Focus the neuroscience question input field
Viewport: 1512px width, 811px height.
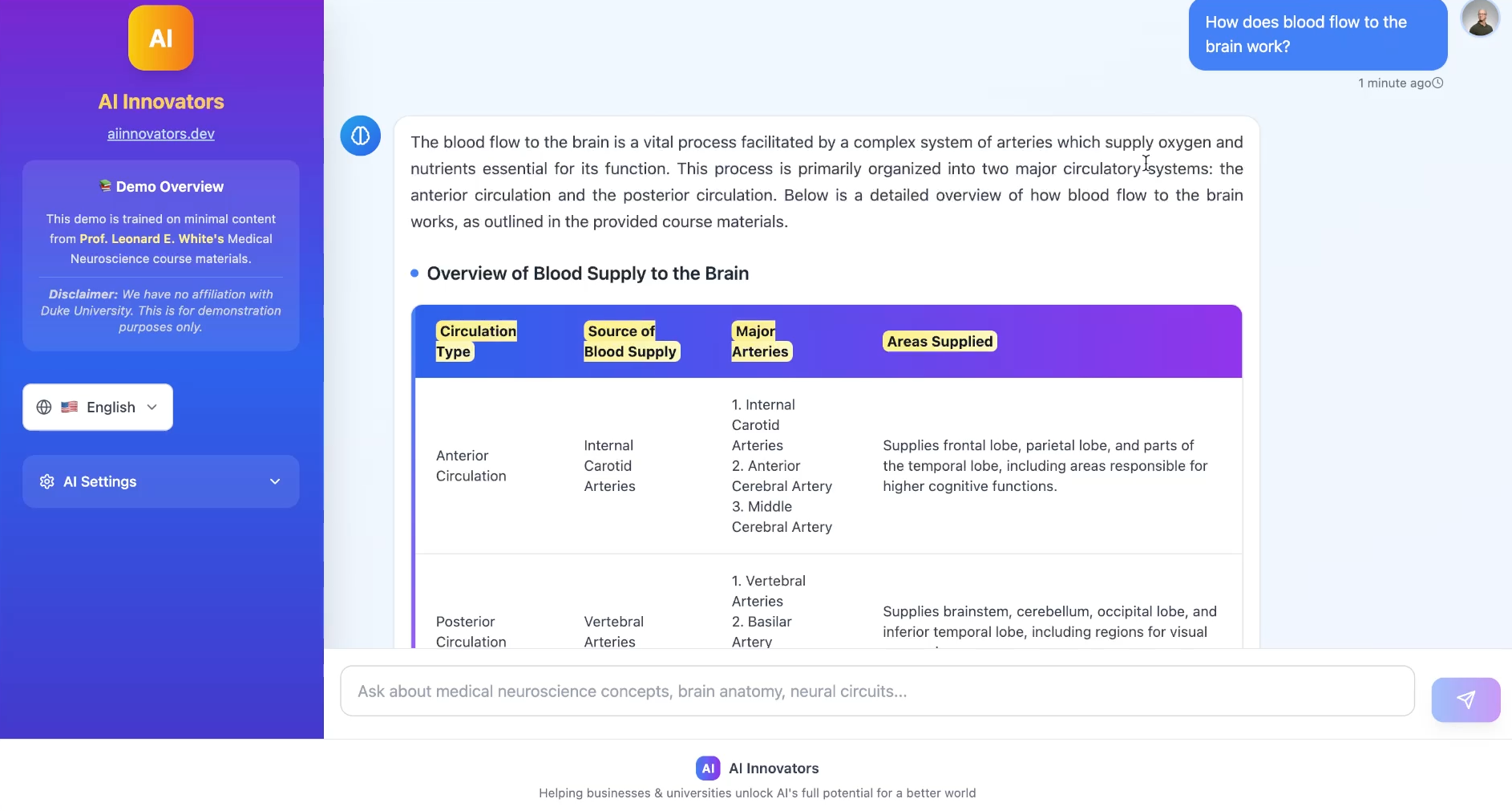coord(877,691)
